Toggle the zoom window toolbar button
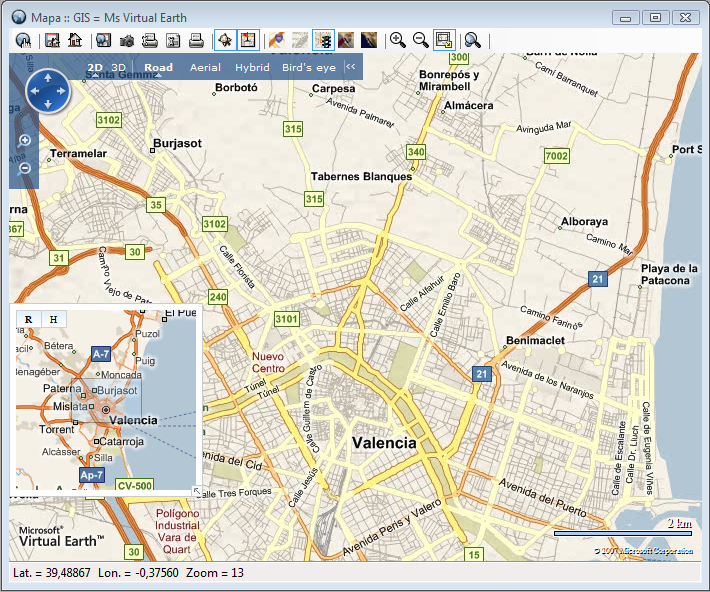Image resolution: width=710 pixels, height=592 pixels. click(x=445, y=40)
